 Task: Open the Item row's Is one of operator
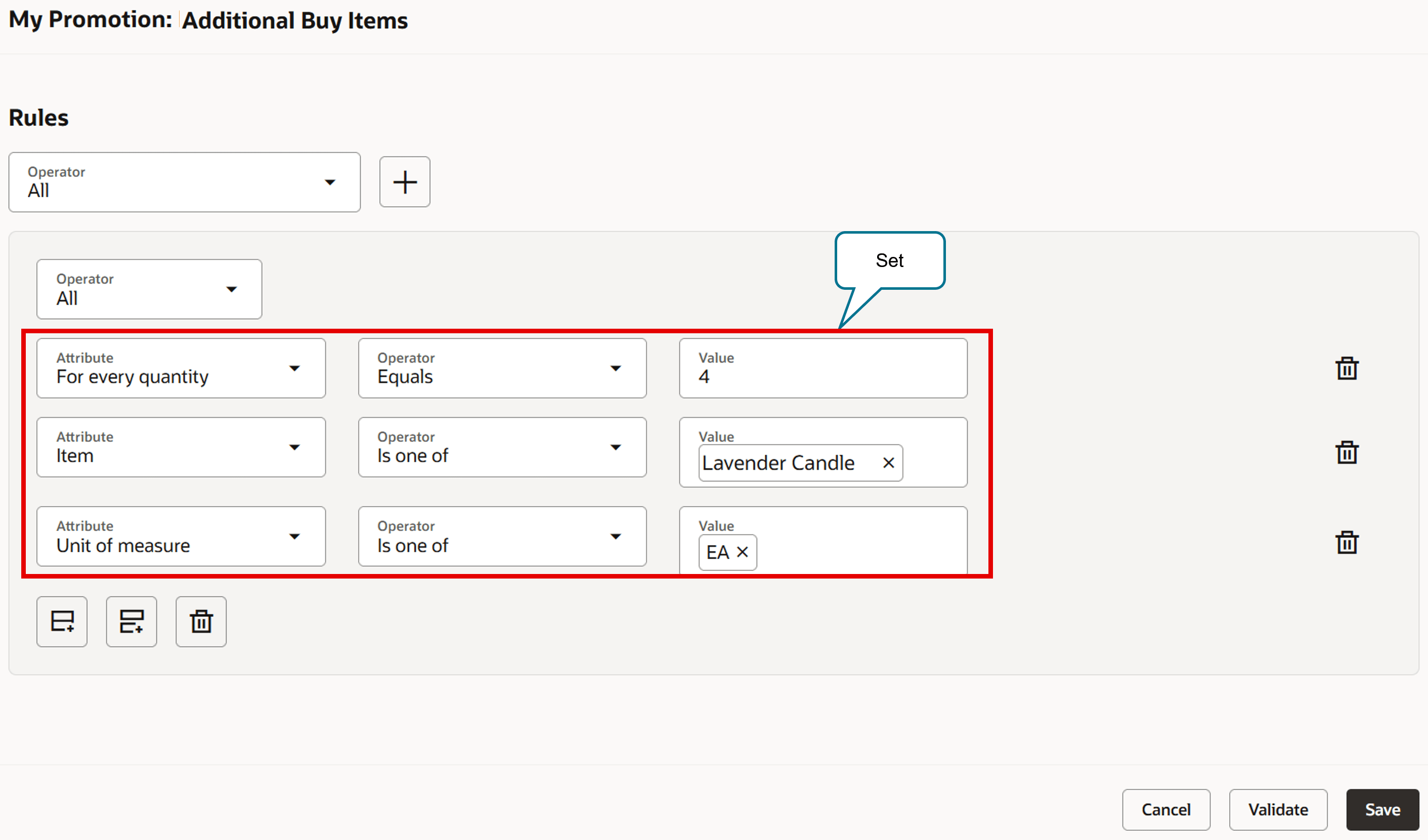tap(502, 447)
